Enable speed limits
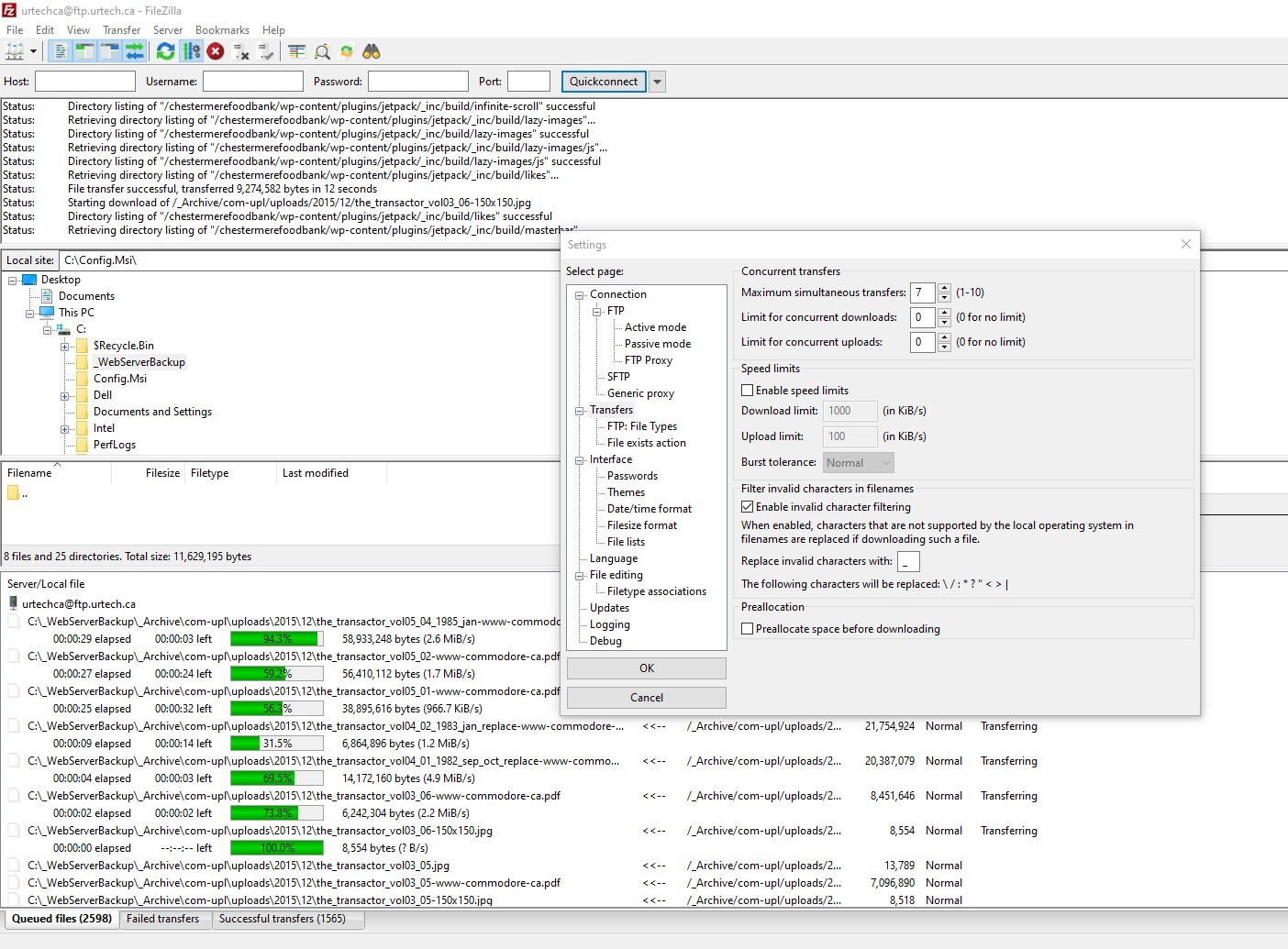 pos(748,390)
